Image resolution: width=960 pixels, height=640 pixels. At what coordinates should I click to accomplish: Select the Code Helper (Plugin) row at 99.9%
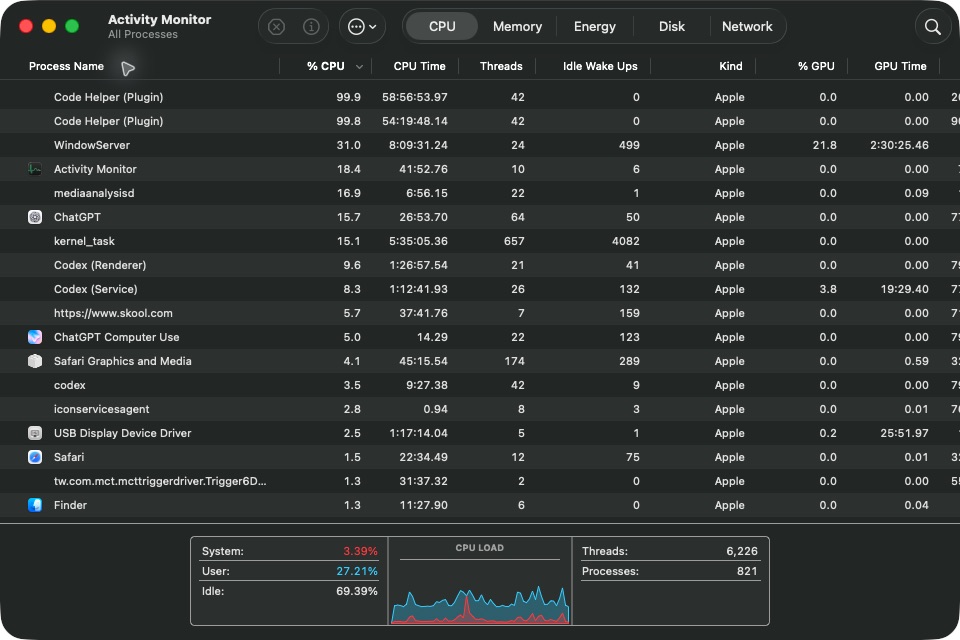coord(480,97)
